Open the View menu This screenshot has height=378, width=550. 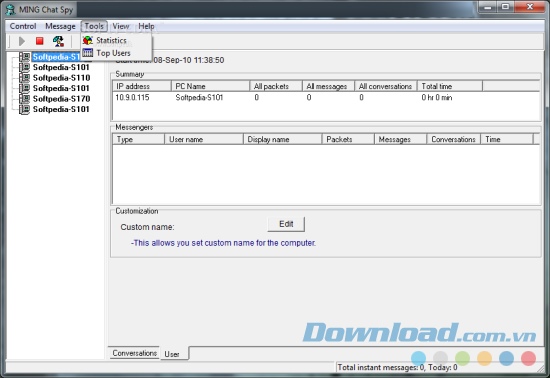121,26
